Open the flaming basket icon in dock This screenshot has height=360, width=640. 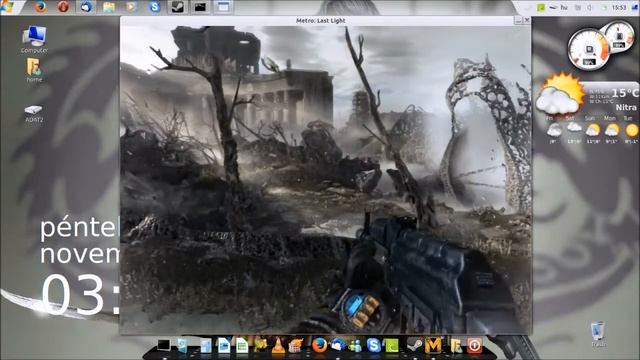[x=296, y=346]
